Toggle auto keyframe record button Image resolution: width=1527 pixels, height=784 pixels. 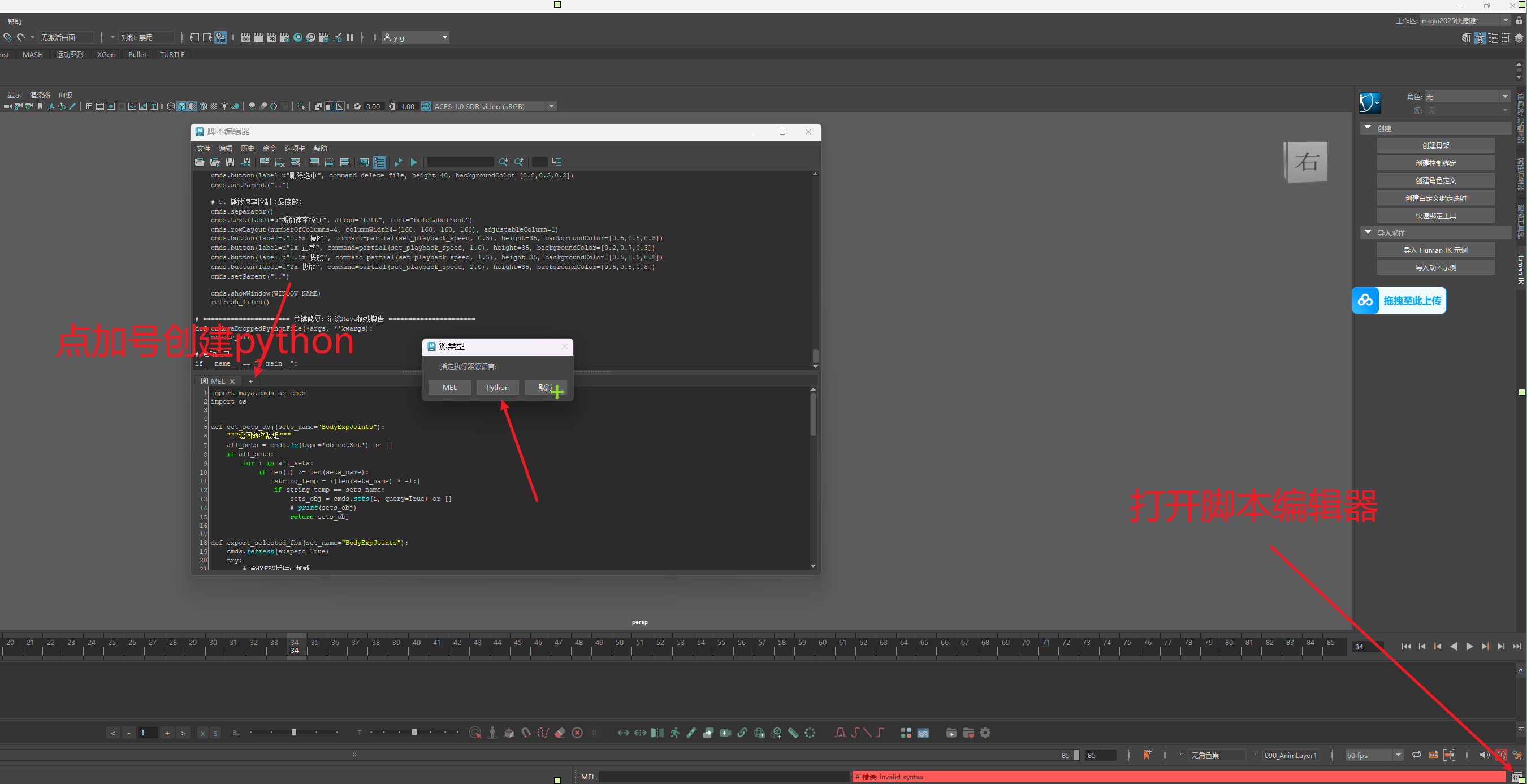pos(1501,755)
